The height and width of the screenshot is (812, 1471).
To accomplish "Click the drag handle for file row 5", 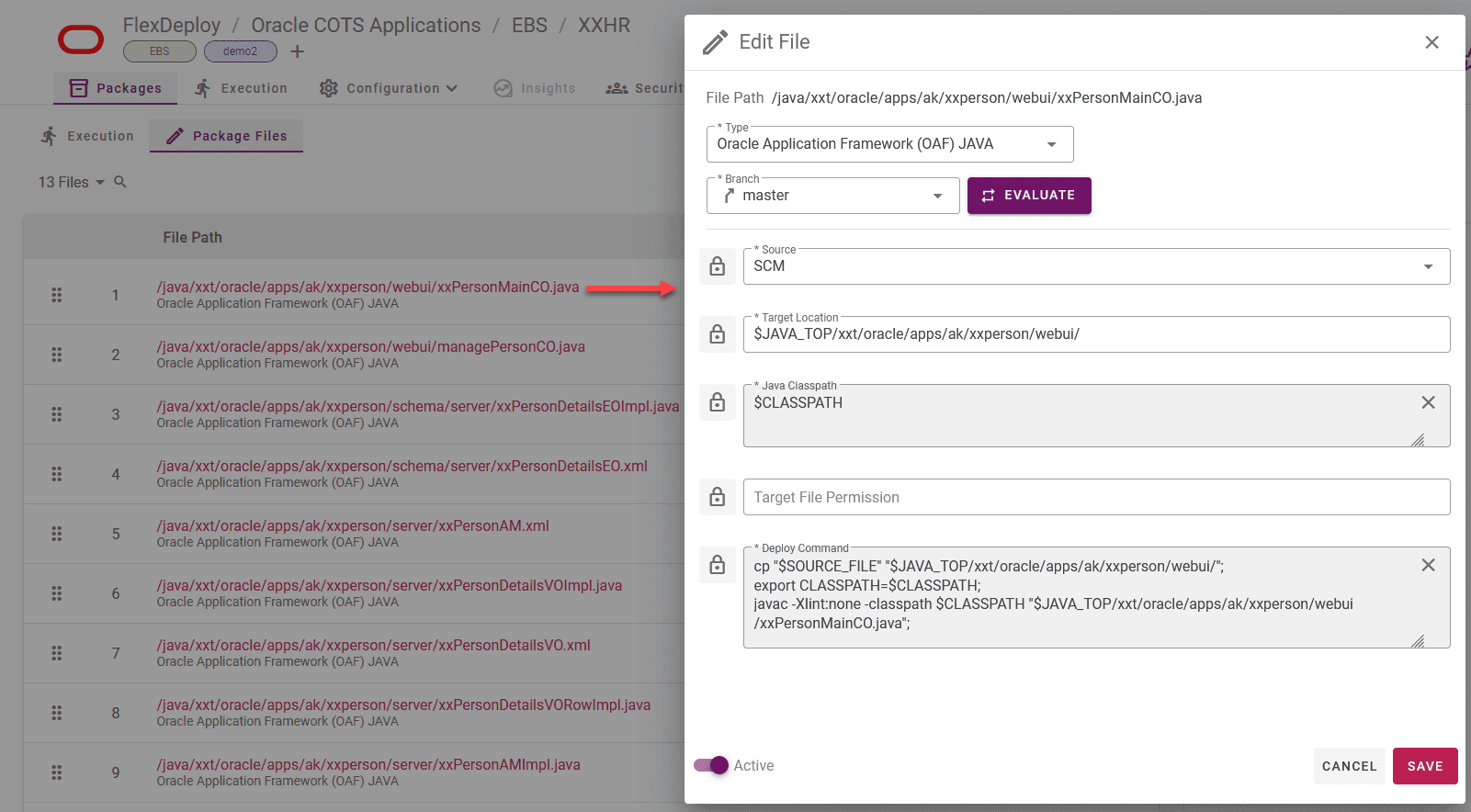I will coord(57,534).
